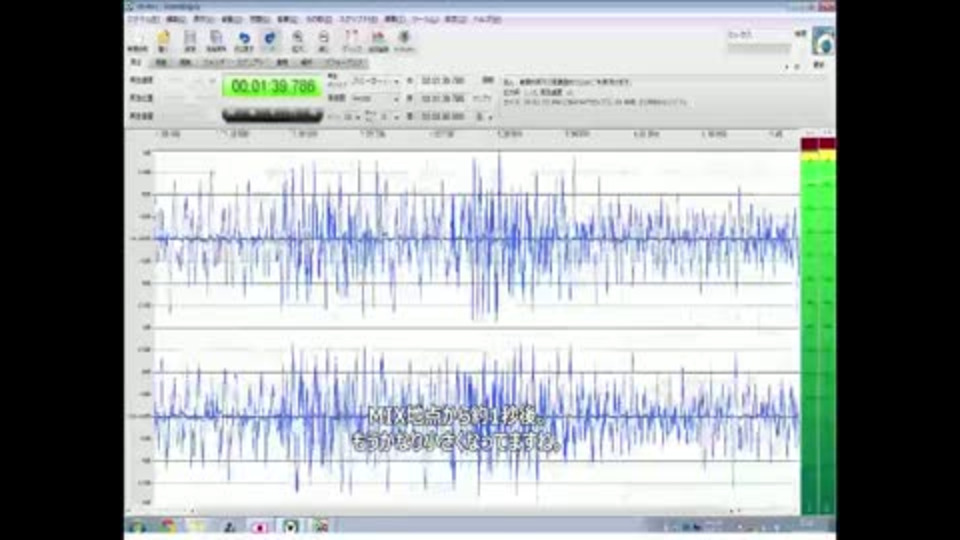Adjust the 再生速度 slider
960x540 pixels.
190,80
